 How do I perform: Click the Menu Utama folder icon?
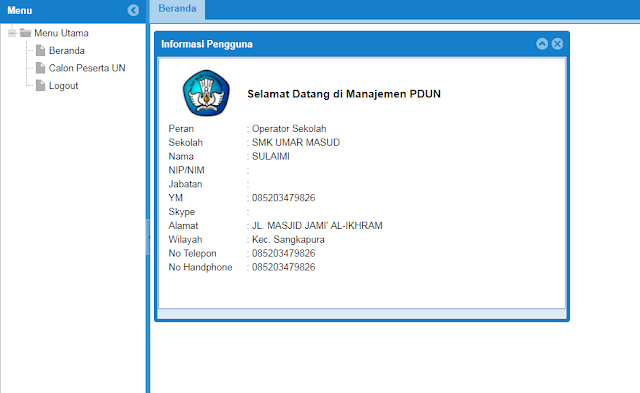pyautogui.click(x=25, y=33)
